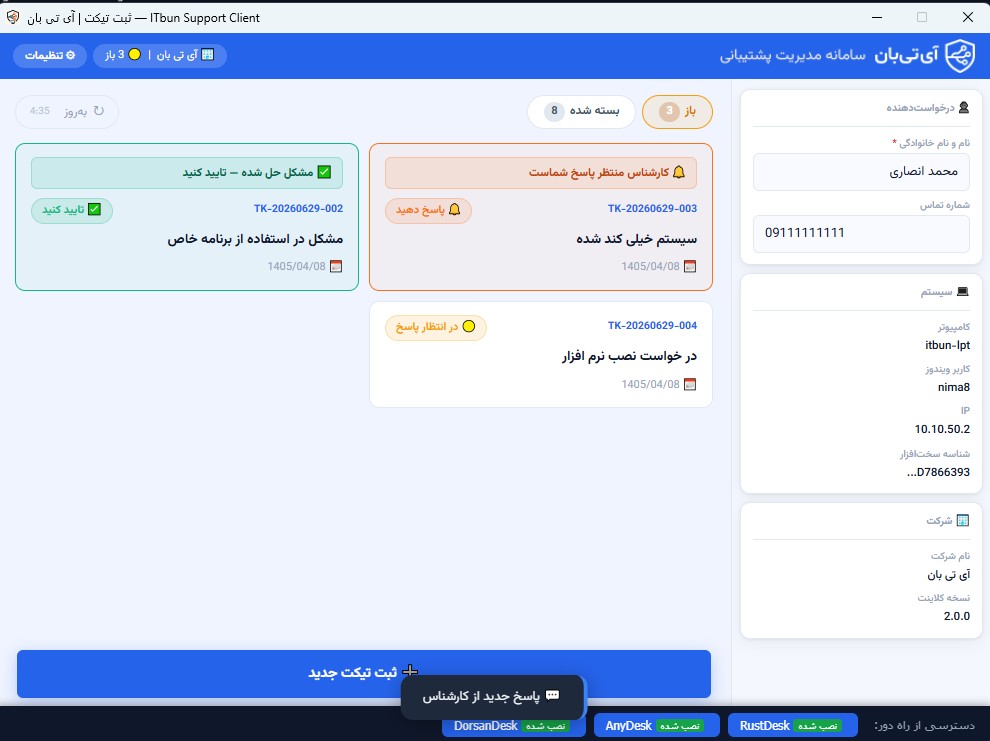Click calendar icon on ticket TK-20260629-002
The height and width of the screenshot is (741, 990).
click(x=336, y=266)
